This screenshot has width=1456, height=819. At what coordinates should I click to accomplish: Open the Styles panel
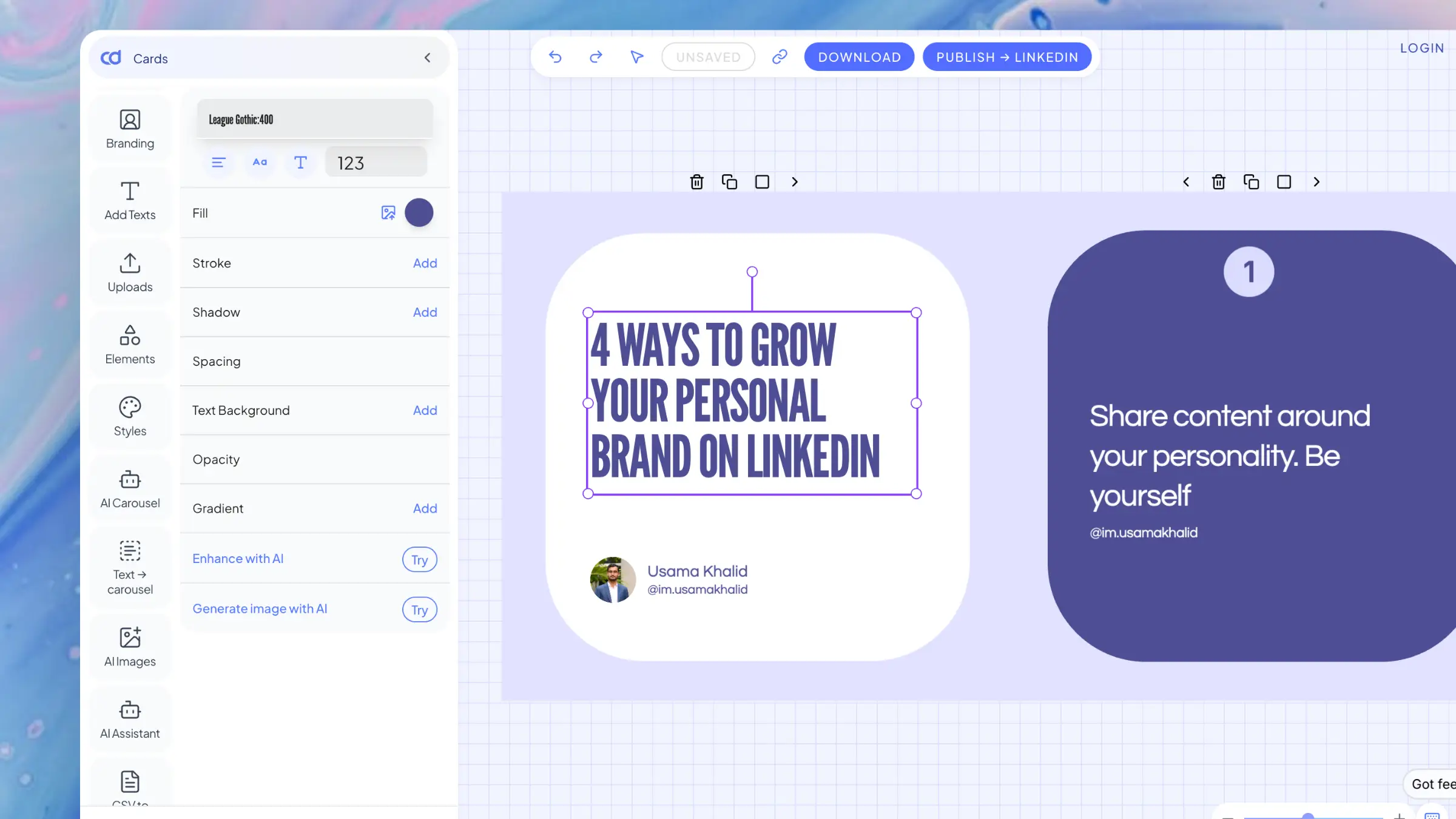click(x=130, y=417)
